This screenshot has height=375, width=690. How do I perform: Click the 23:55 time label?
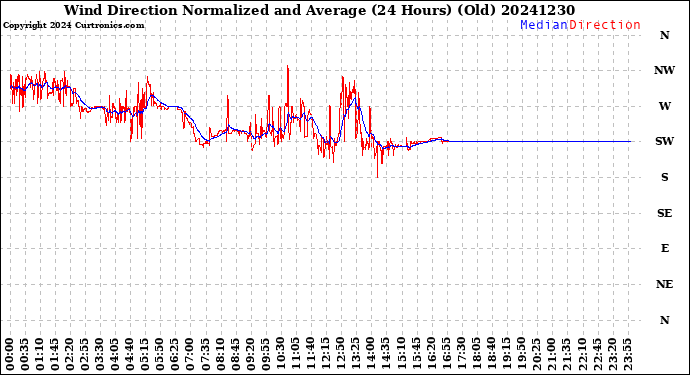click(627, 354)
